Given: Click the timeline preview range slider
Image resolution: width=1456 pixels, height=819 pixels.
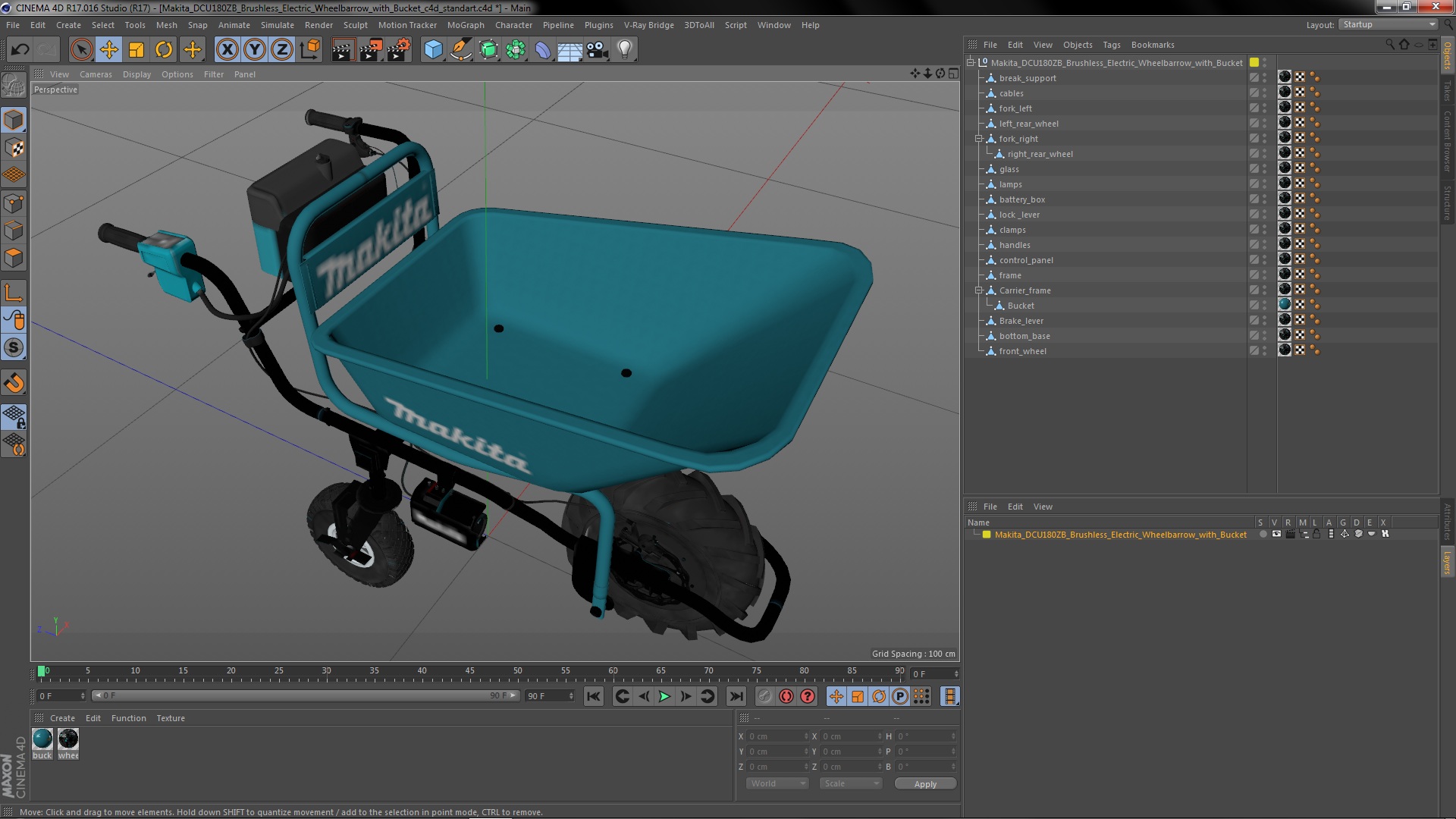Looking at the screenshot, I should click(305, 695).
